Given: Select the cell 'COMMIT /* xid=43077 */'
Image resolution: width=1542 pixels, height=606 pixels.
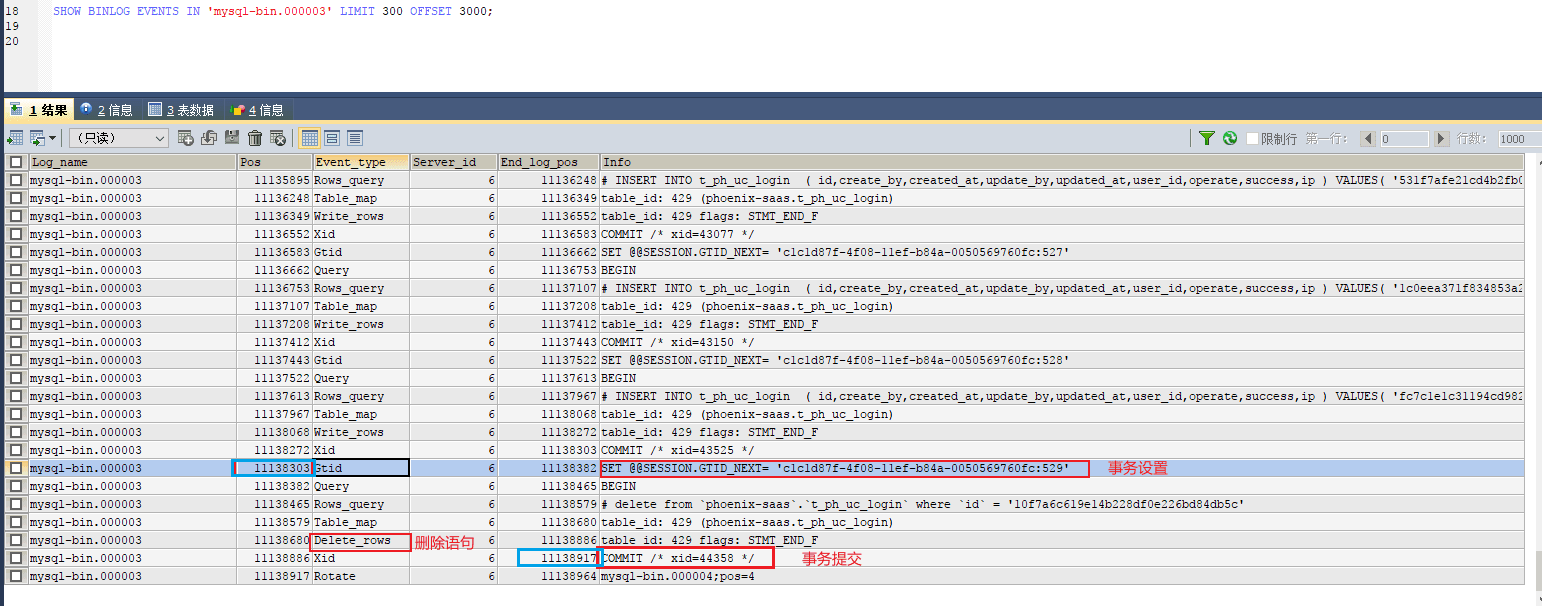Looking at the screenshot, I should [x=1062, y=234].
